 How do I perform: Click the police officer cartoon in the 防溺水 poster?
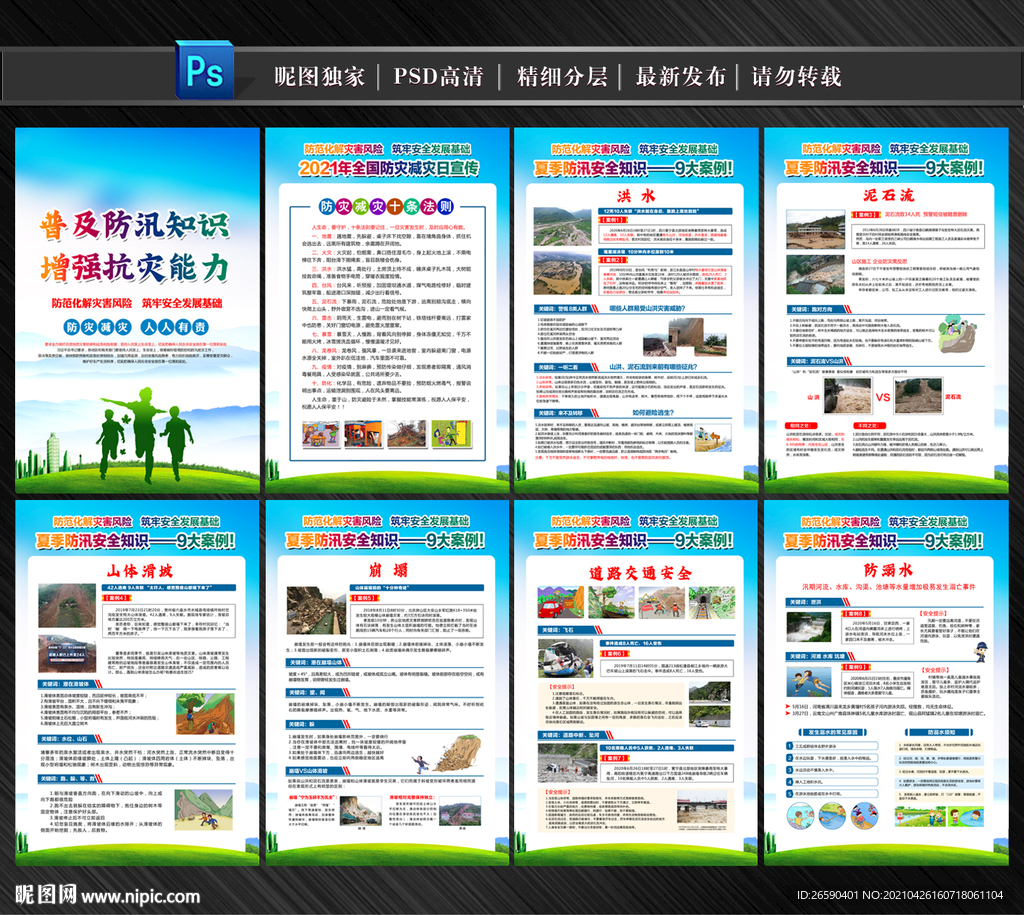[981, 652]
